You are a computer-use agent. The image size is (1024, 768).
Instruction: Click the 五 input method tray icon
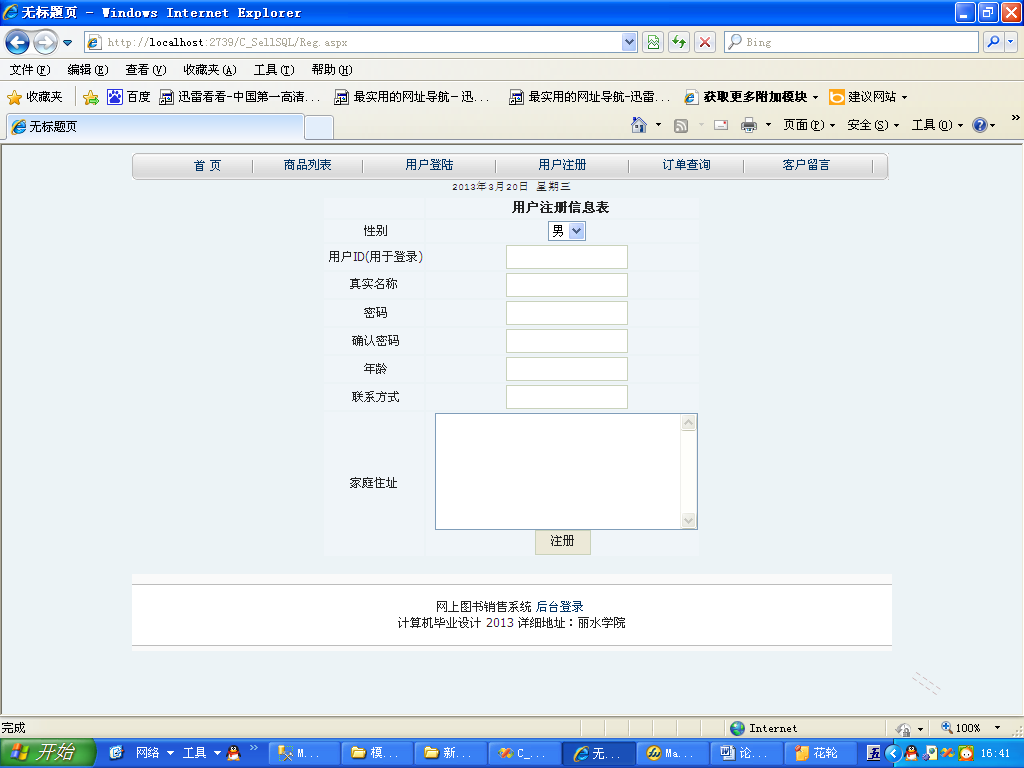873,753
